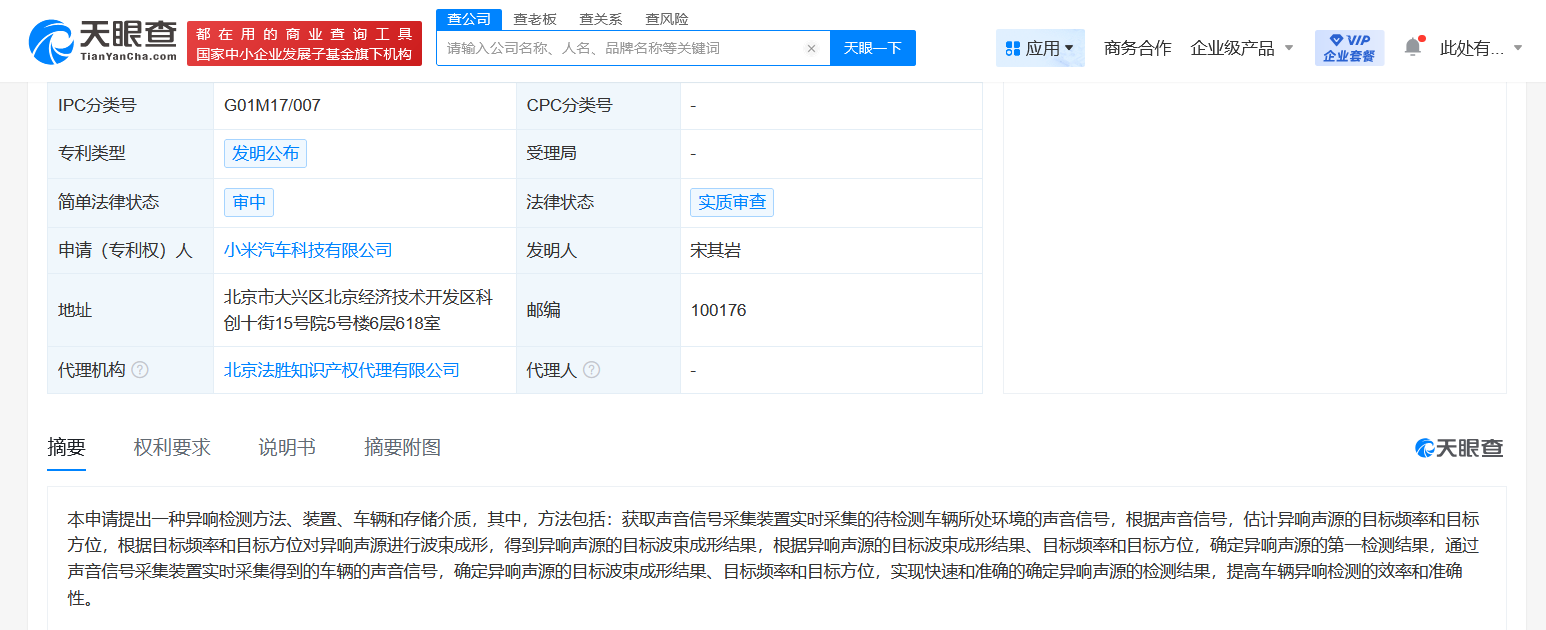
Task: Select the 查关系 search tab
Action: [x=601, y=19]
